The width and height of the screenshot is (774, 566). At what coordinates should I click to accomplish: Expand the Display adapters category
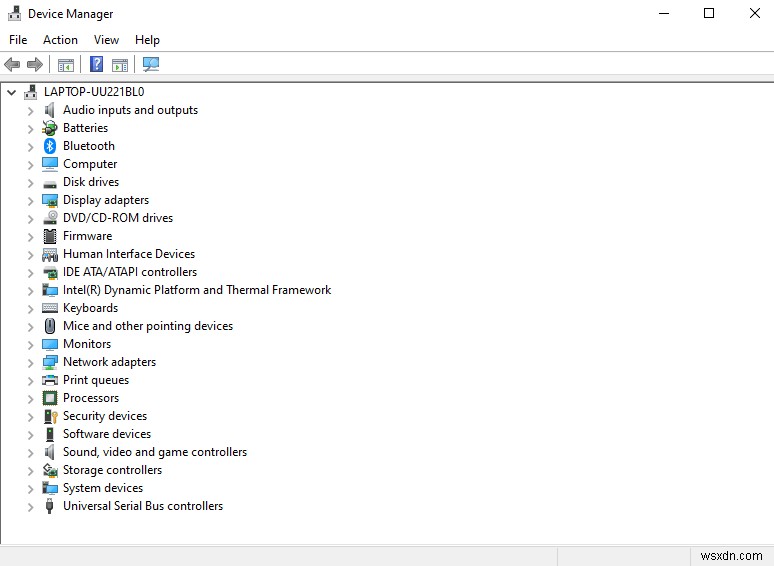click(31, 201)
